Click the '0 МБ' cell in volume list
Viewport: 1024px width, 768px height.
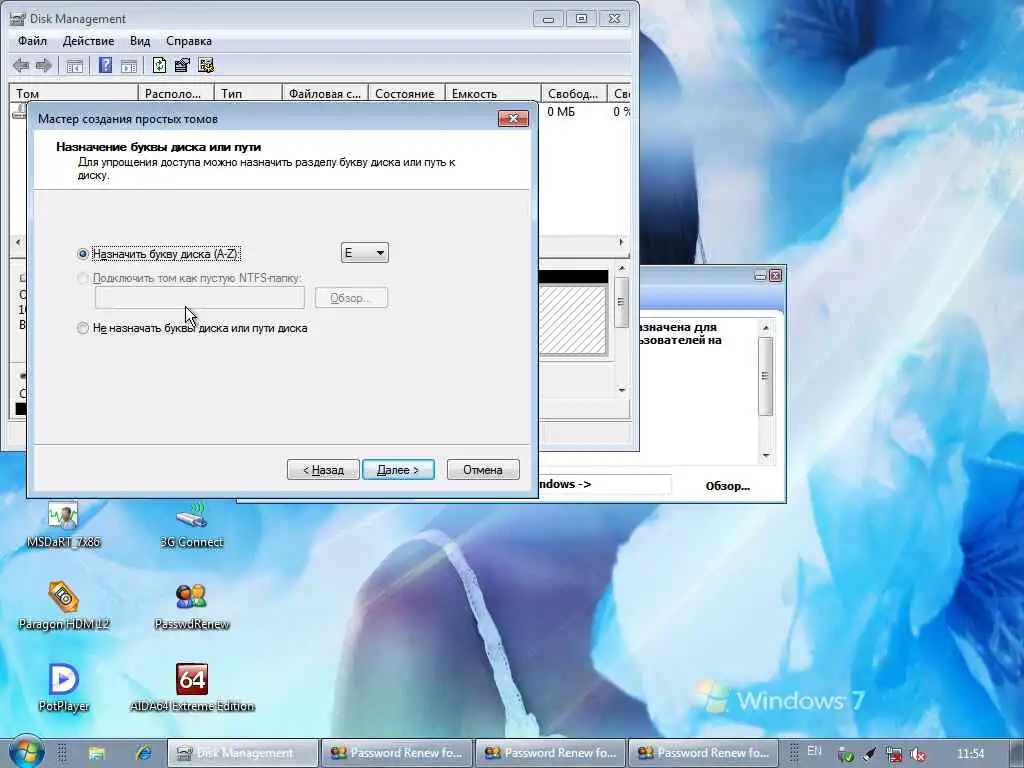(x=561, y=112)
